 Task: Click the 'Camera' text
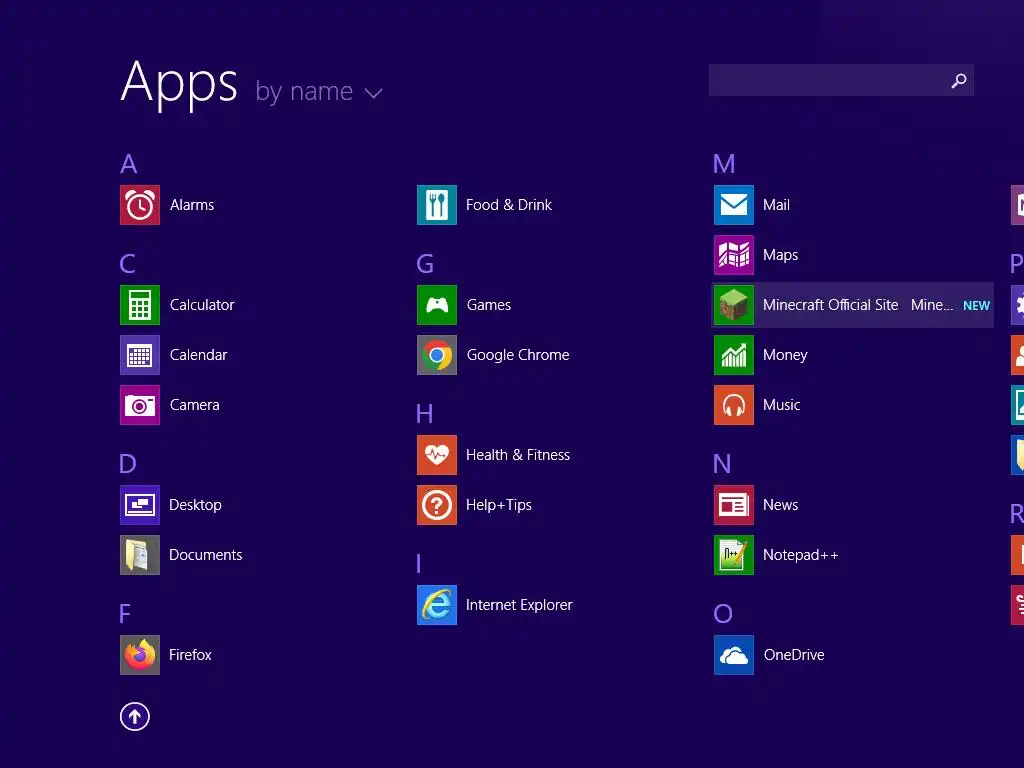coord(195,405)
